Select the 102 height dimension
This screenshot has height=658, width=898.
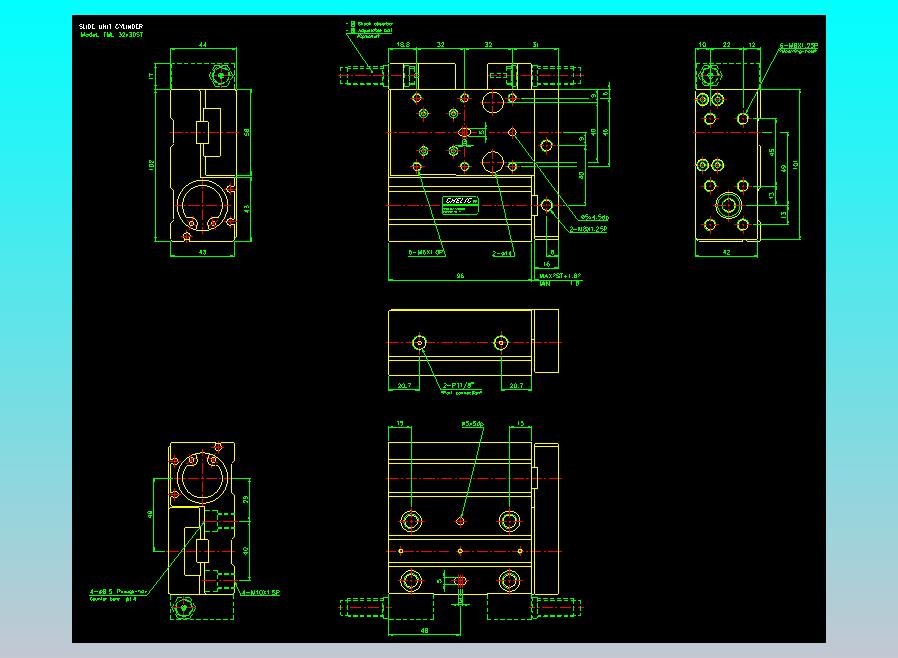151,164
